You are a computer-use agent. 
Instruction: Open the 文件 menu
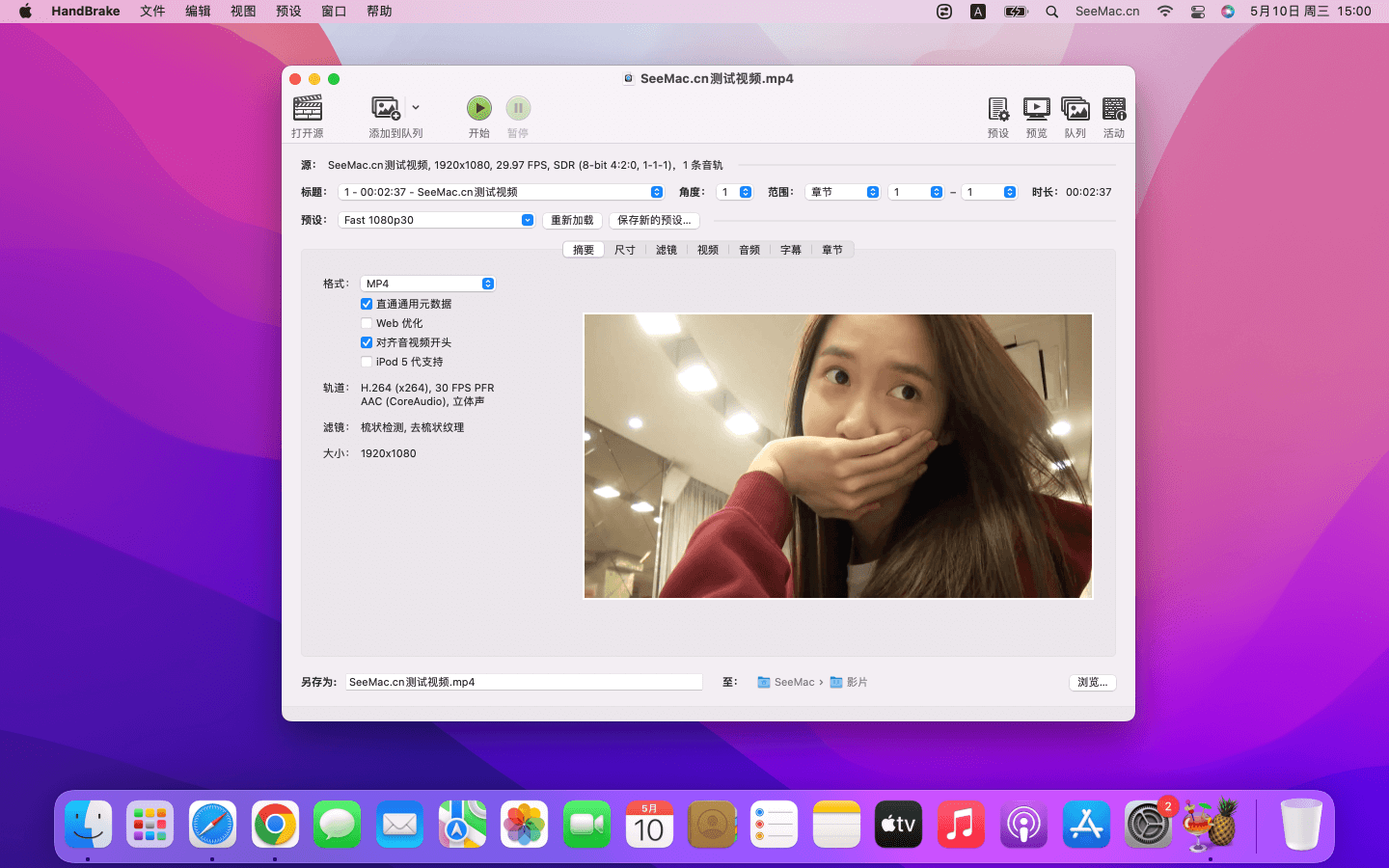[x=152, y=12]
